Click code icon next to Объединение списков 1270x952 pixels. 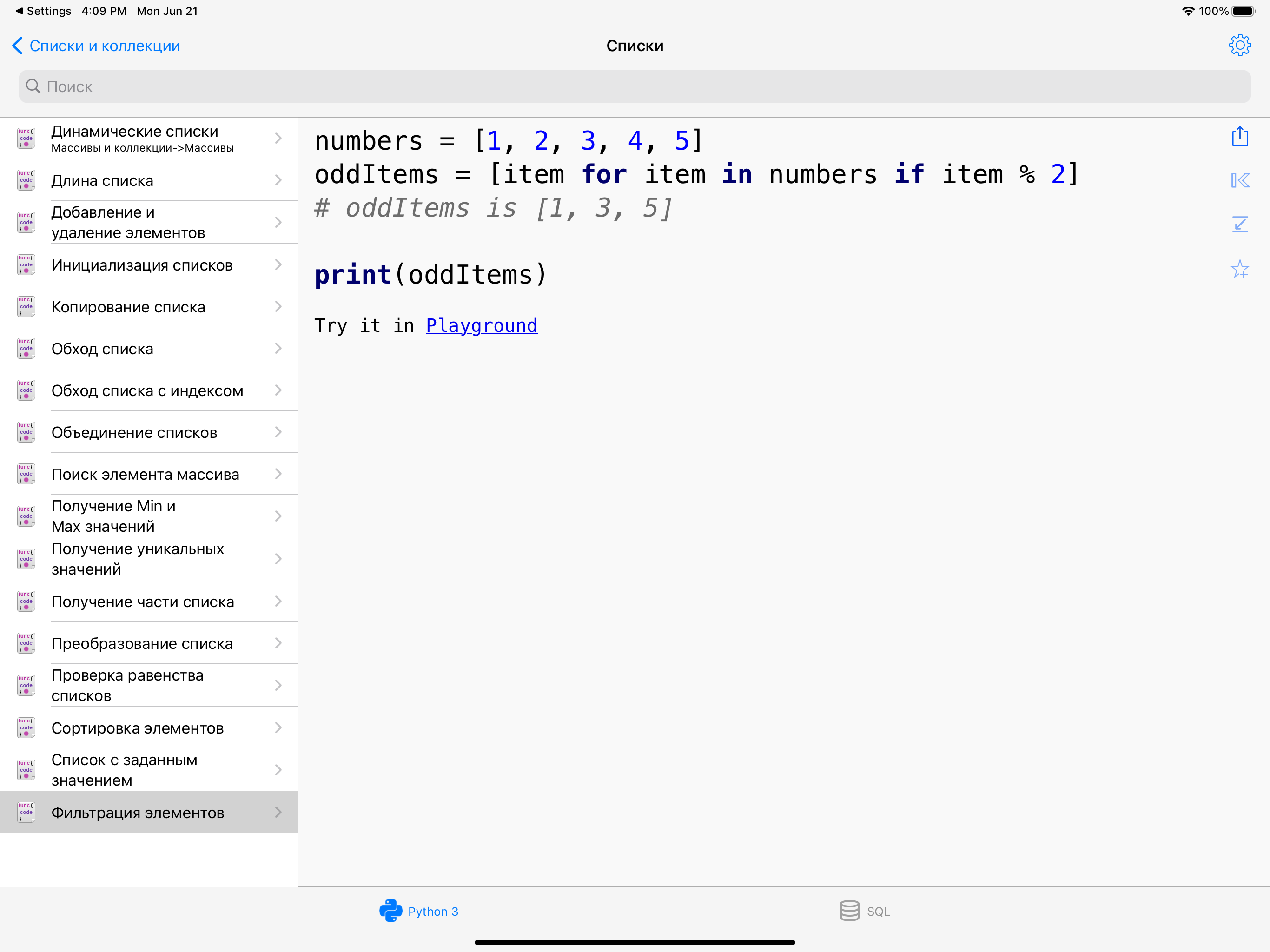tap(26, 432)
